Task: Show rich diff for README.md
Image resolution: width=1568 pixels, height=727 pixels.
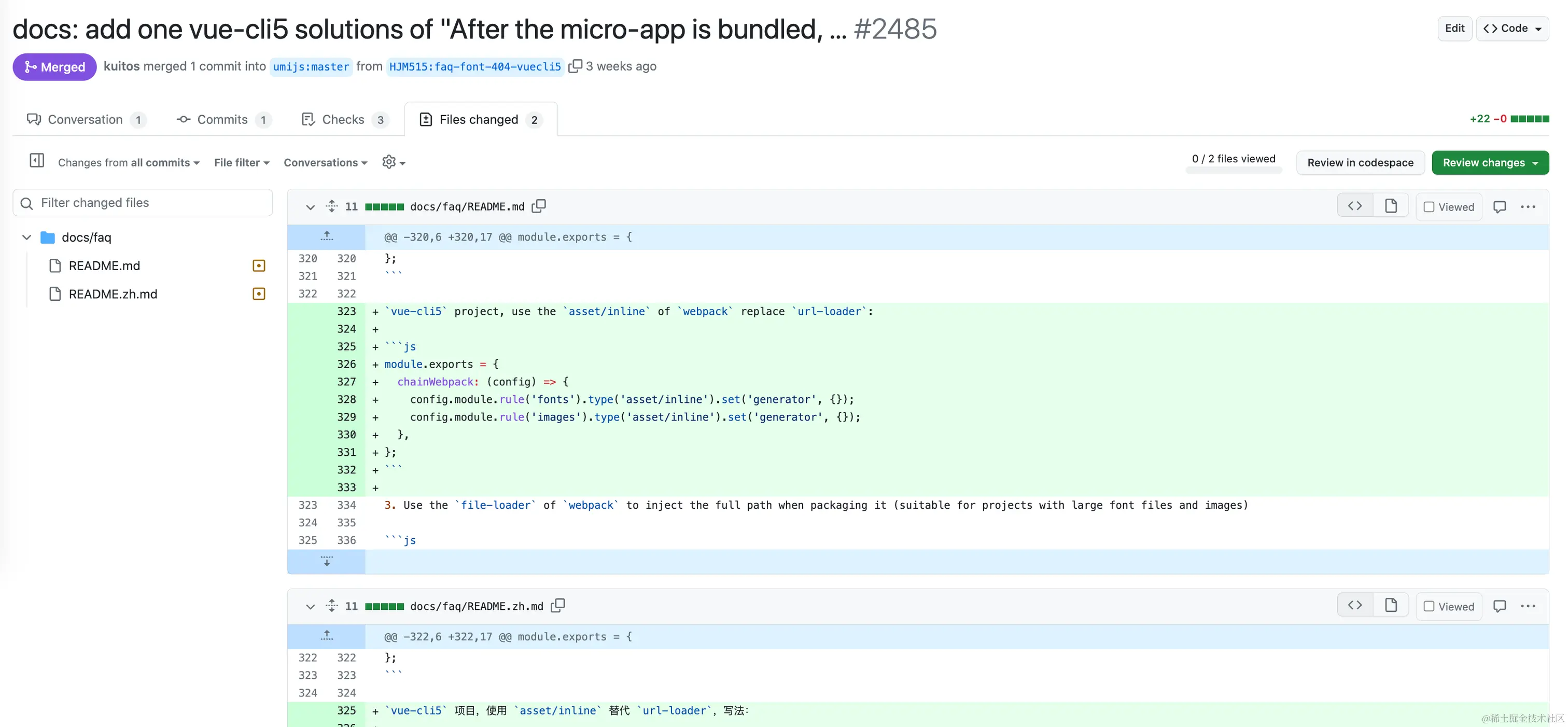Action: pyautogui.click(x=1391, y=206)
